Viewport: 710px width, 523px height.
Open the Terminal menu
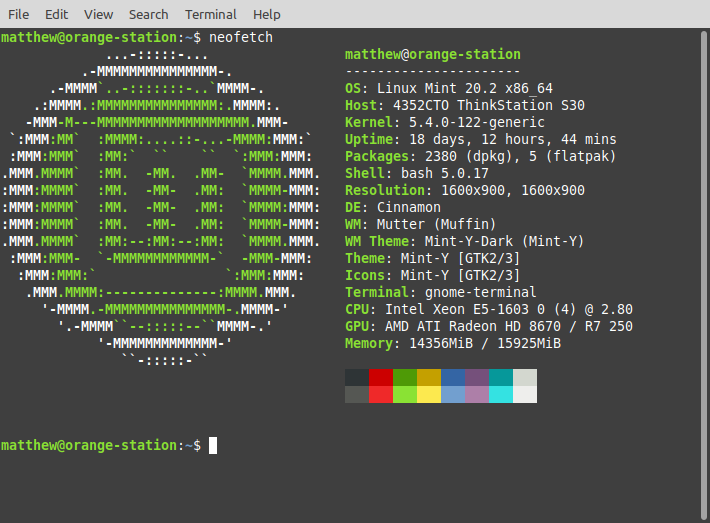(x=210, y=15)
